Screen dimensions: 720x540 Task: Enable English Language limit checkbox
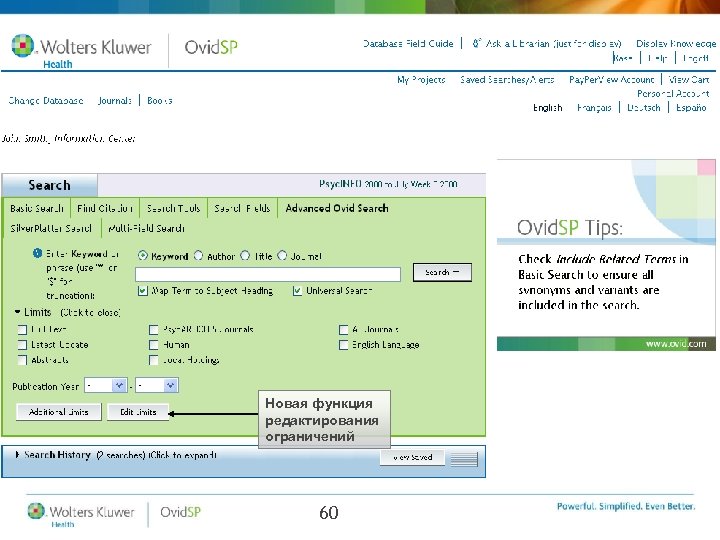pos(343,345)
